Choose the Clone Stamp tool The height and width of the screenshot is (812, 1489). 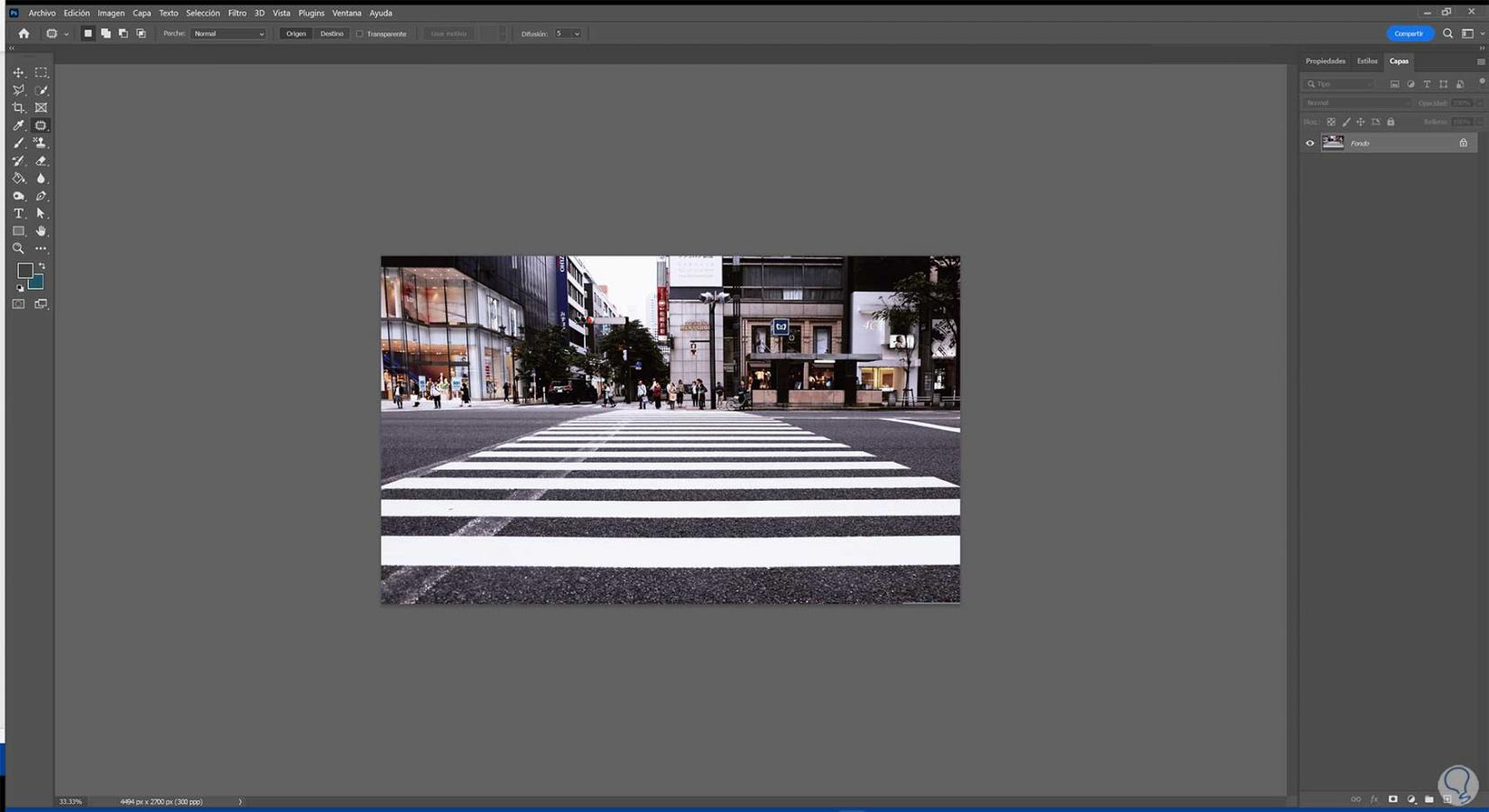click(x=41, y=143)
